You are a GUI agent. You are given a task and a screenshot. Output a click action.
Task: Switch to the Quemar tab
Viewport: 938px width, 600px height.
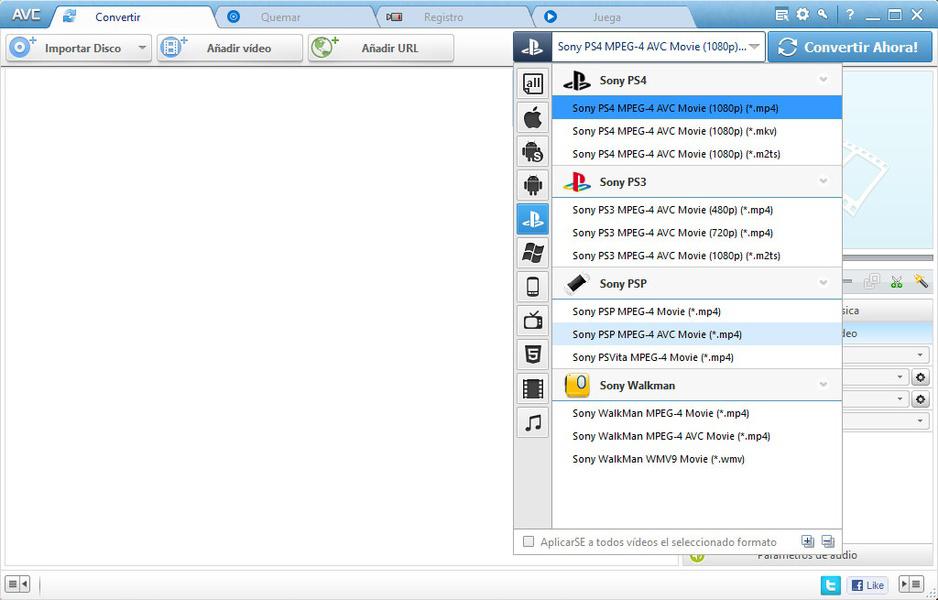(280, 17)
